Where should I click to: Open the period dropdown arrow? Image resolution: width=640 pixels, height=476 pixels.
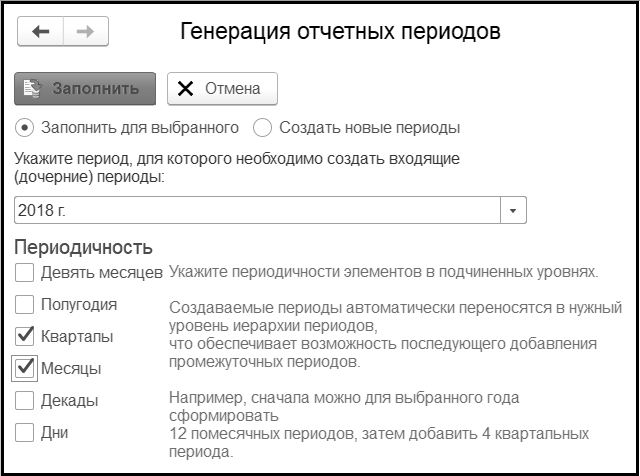click(x=513, y=211)
